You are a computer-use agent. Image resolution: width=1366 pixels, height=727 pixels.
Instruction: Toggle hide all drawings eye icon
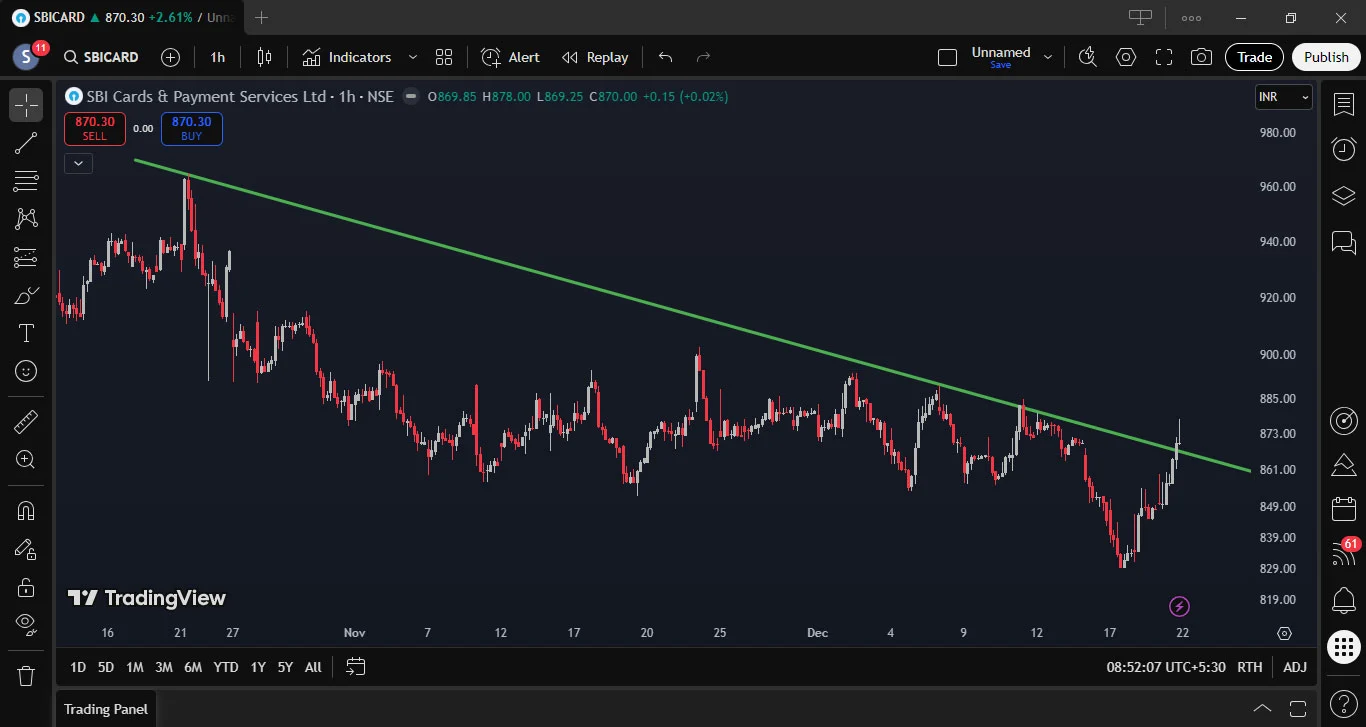pyautogui.click(x=26, y=625)
